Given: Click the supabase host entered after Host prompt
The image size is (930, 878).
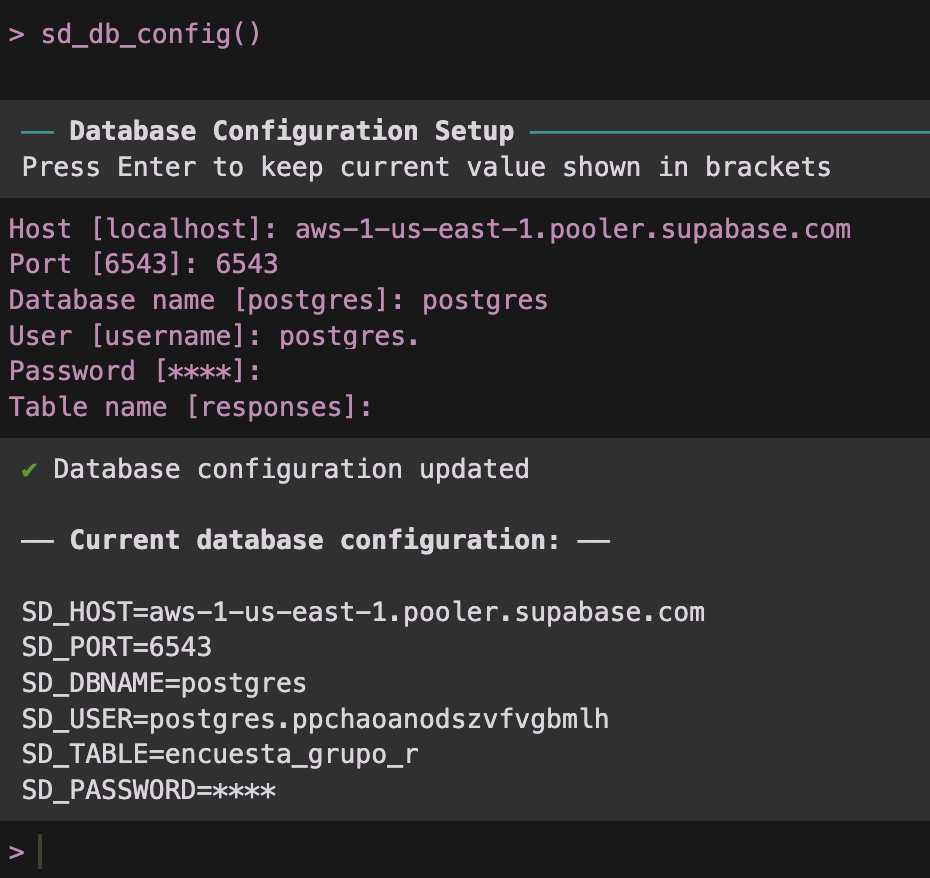Looking at the screenshot, I should pos(572,229).
